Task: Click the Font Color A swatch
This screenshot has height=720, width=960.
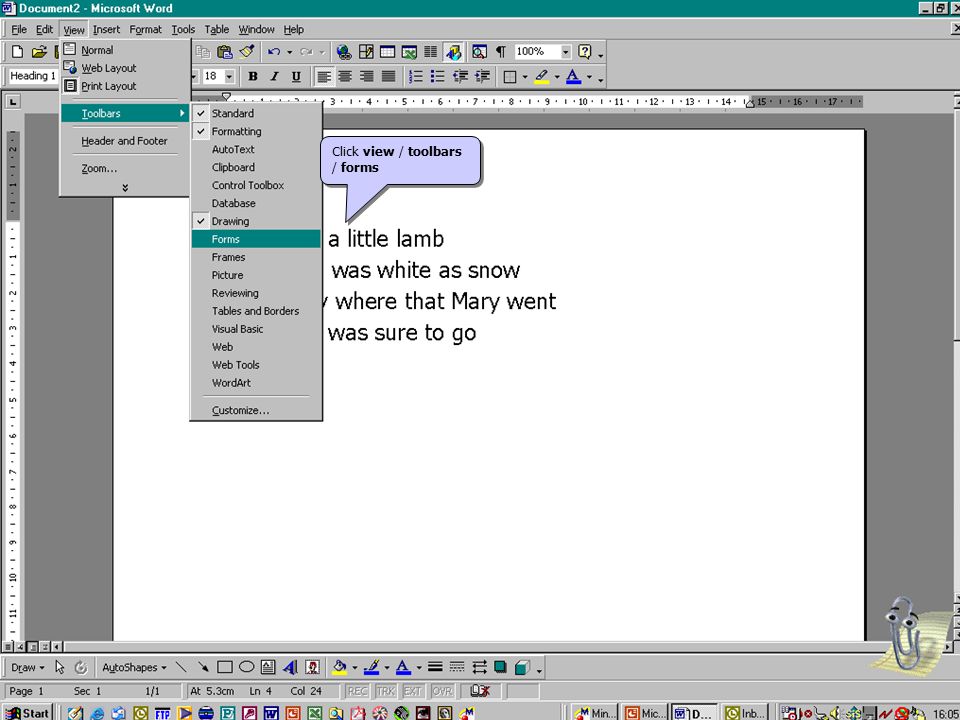Action: pyautogui.click(x=574, y=77)
